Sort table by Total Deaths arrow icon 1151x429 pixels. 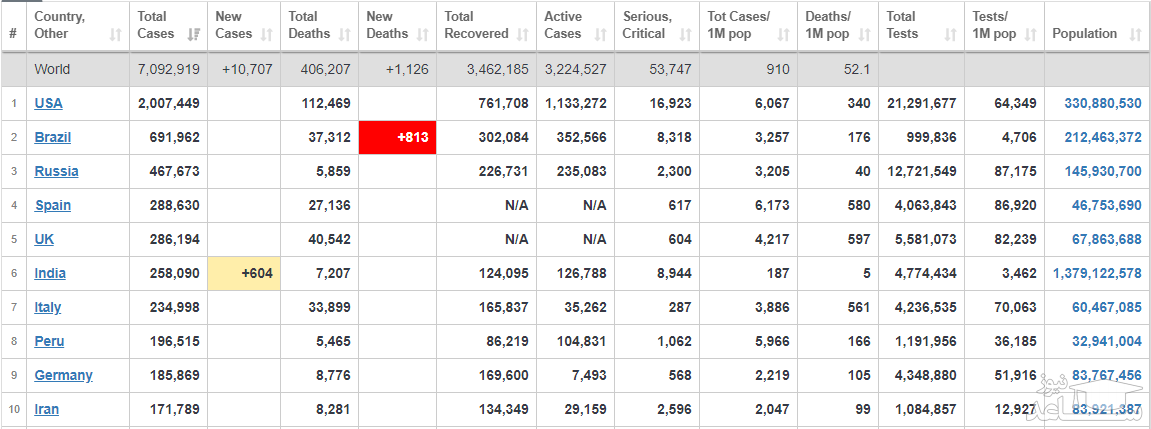[x=345, y=34]
